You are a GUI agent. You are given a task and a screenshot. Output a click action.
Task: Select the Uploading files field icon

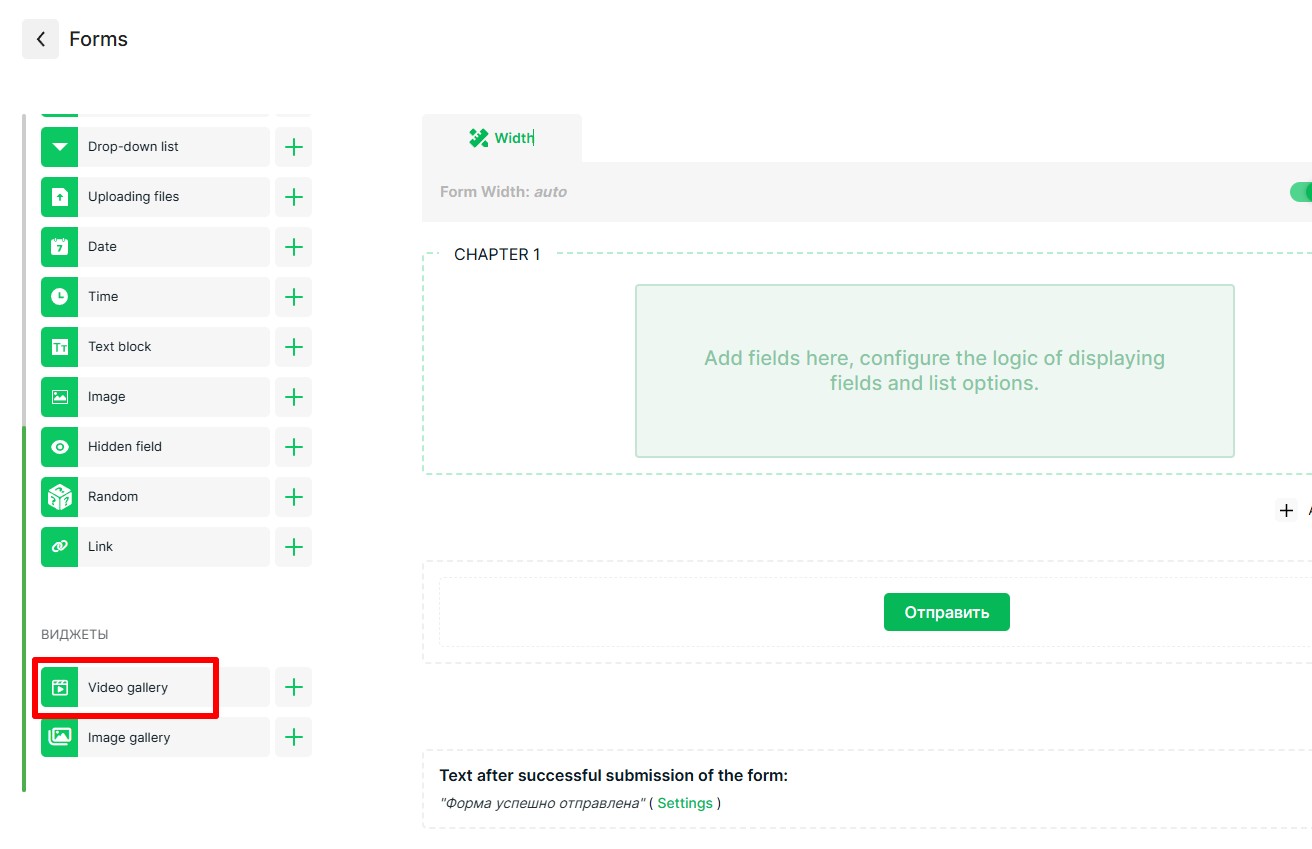(x=59, y=197)
